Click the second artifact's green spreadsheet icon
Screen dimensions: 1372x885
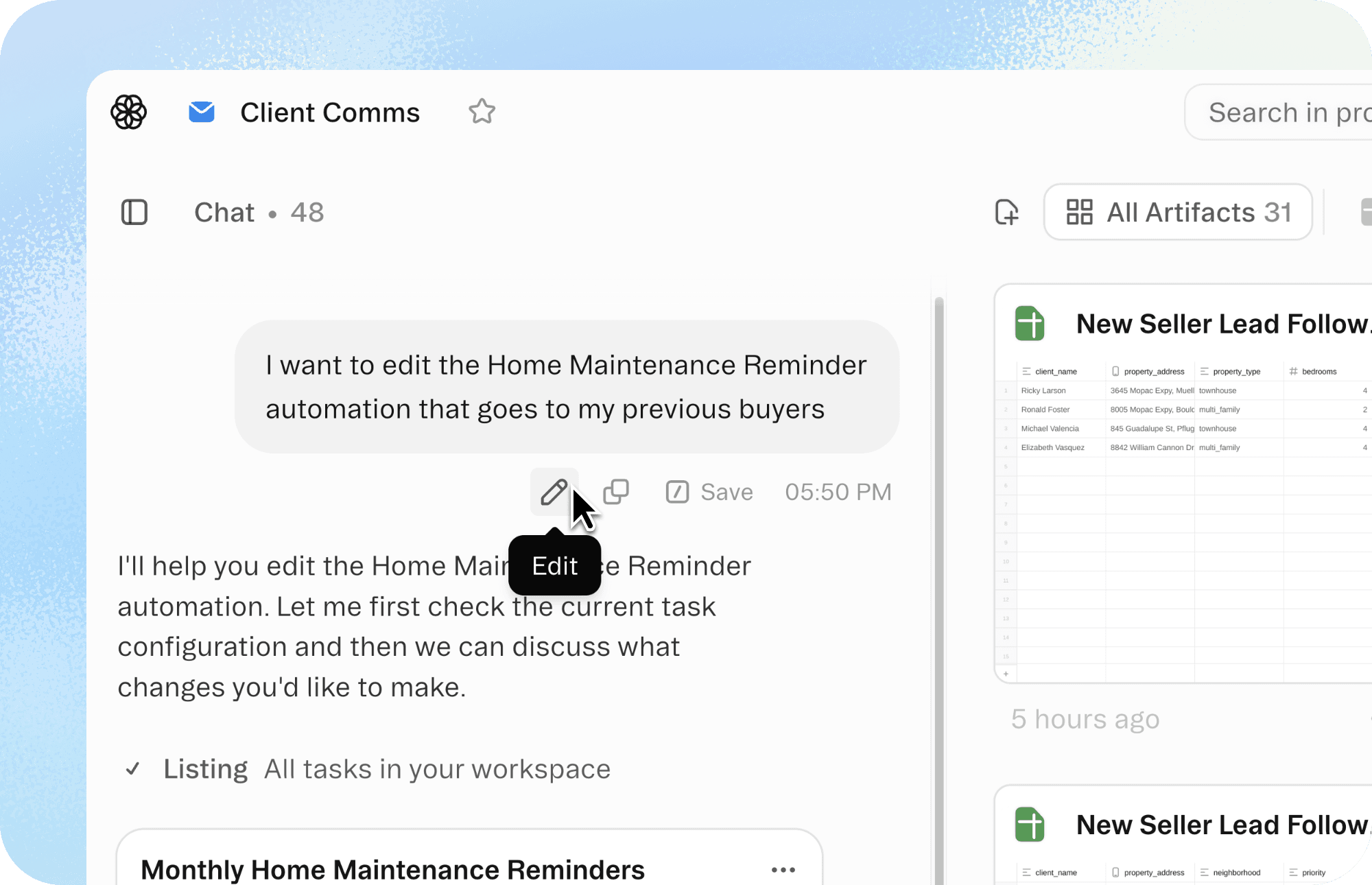(x=1030, y=825)
